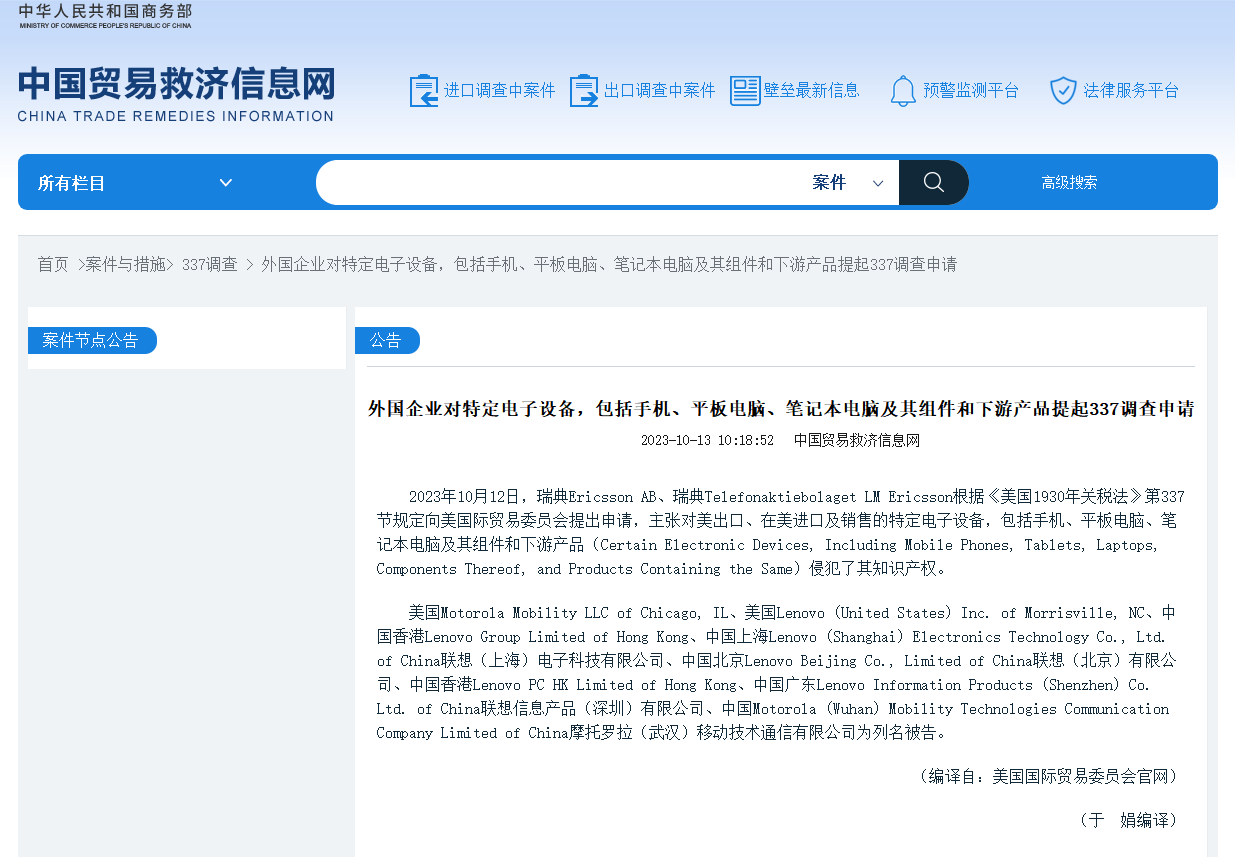Open 出口调查中案件 link
Screen dimensions: 1235x857
[x=660, y=91]
